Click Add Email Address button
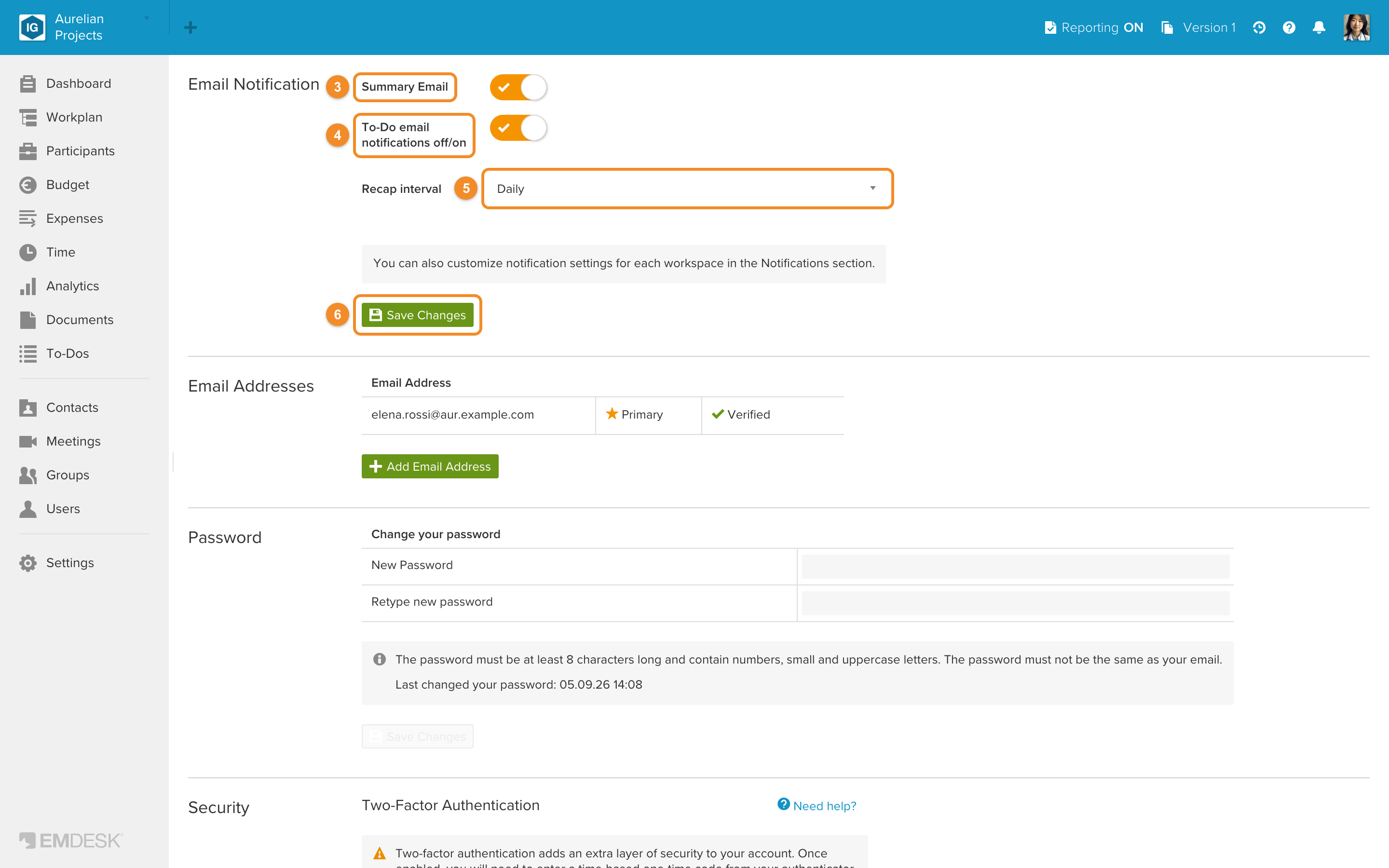1389x868 pixels. click(430, 467)
